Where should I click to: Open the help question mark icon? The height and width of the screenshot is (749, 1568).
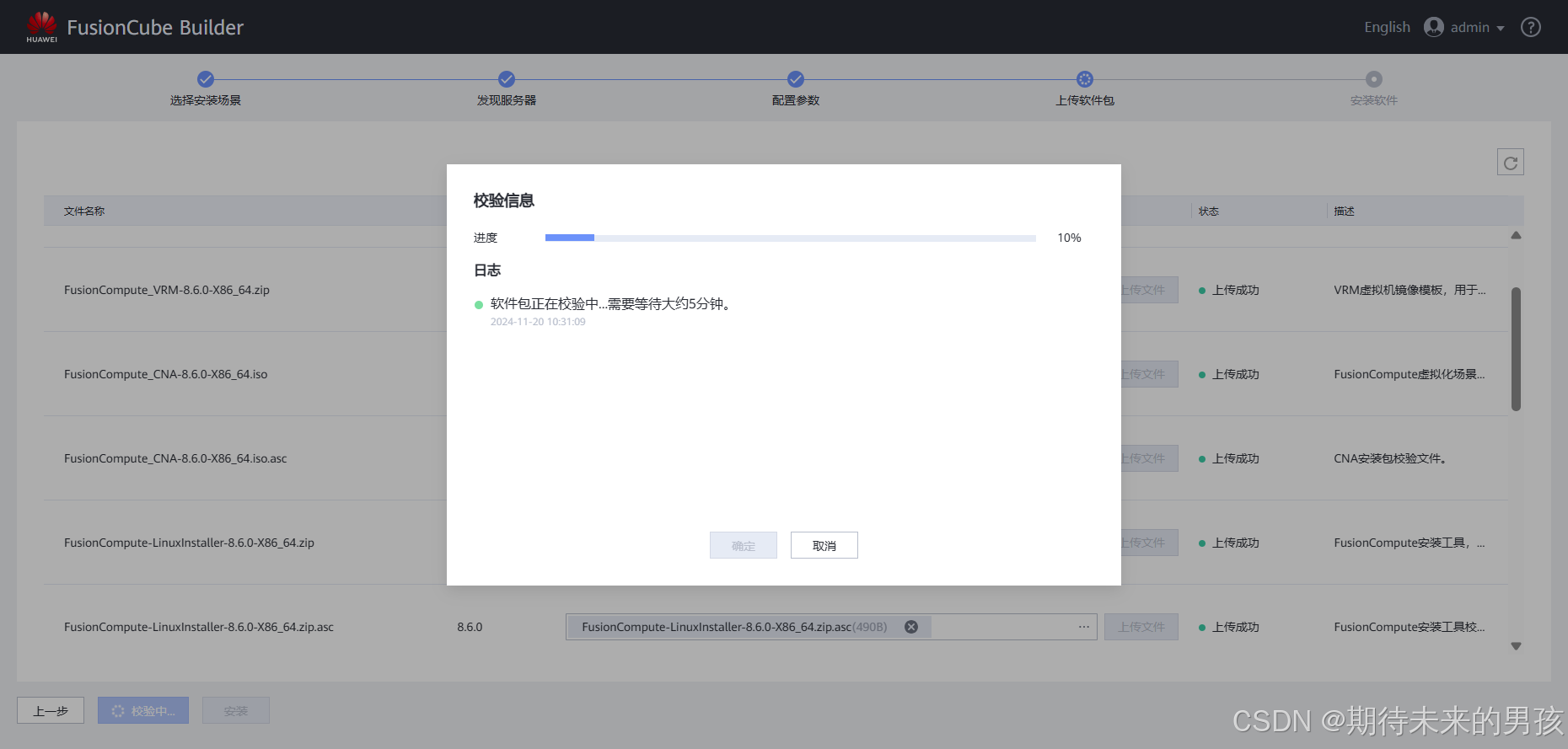pyautogui.click(x=1531, y=27)
